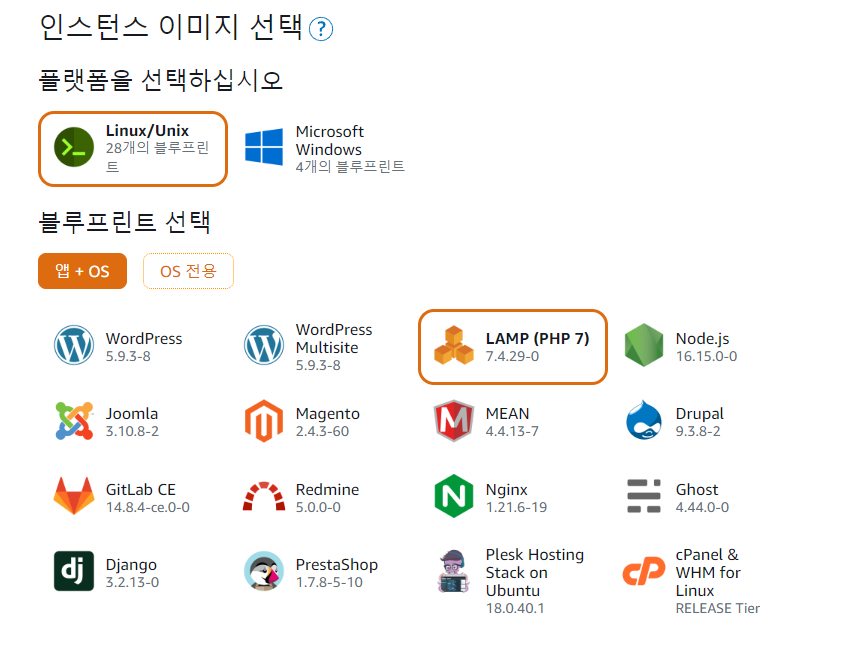
Task: Choose the WordPress Multisite blueprint icon
Action: (264, 345)
